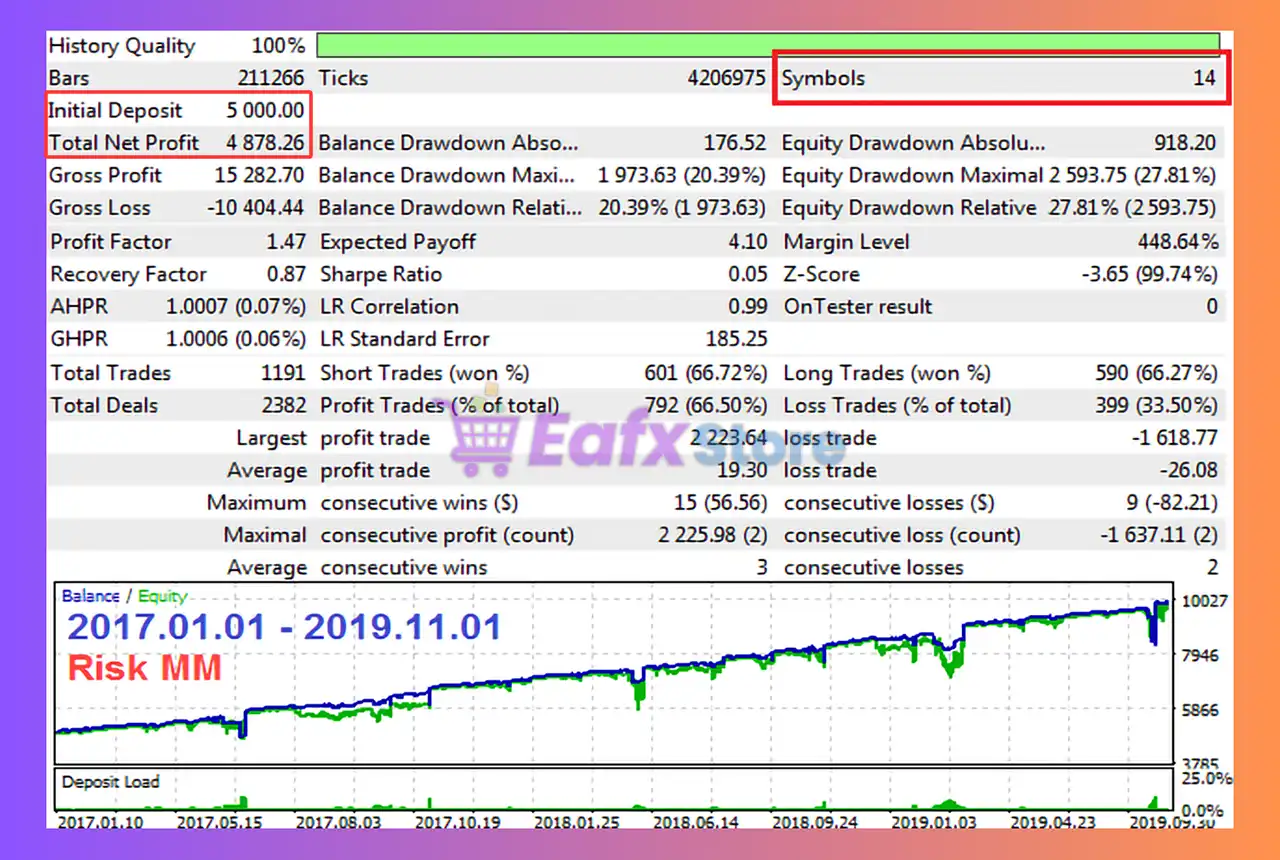Click the Symbols count 14
This screenshot has height=860, width=1280.
pos(1204,78)
